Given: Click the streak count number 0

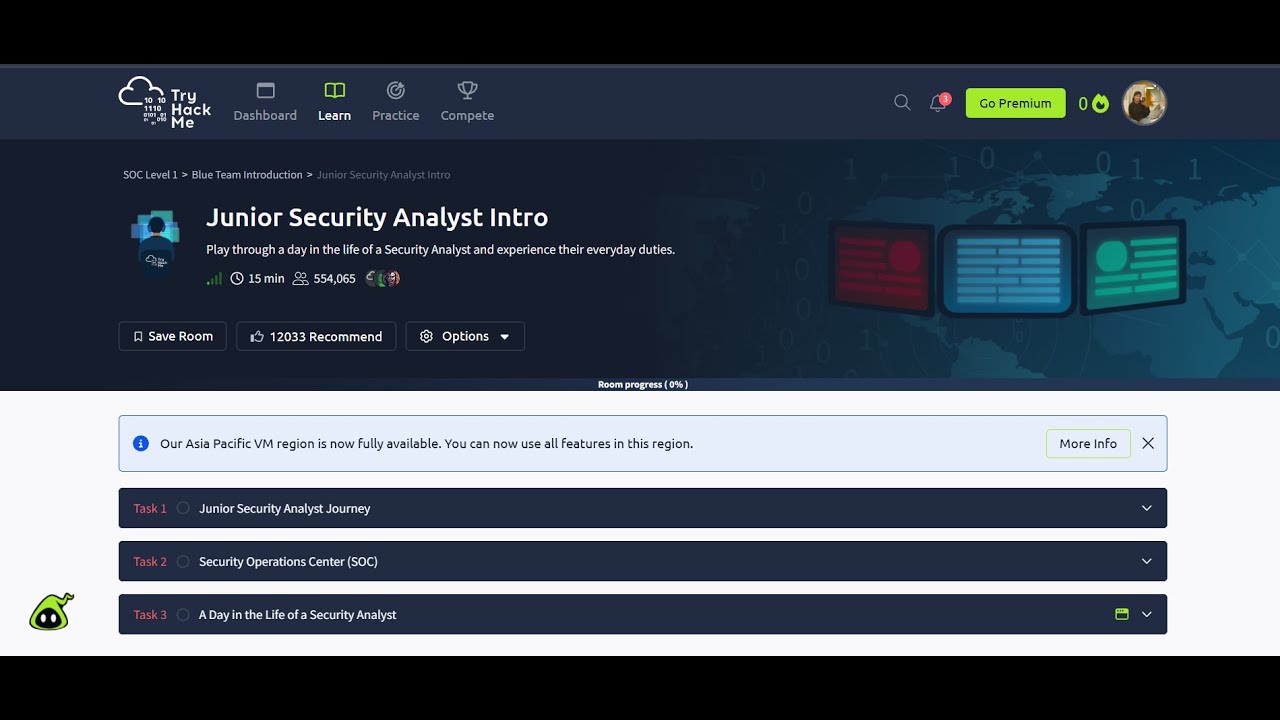Looking at the screenshot, I should (x=1083, y=103).
